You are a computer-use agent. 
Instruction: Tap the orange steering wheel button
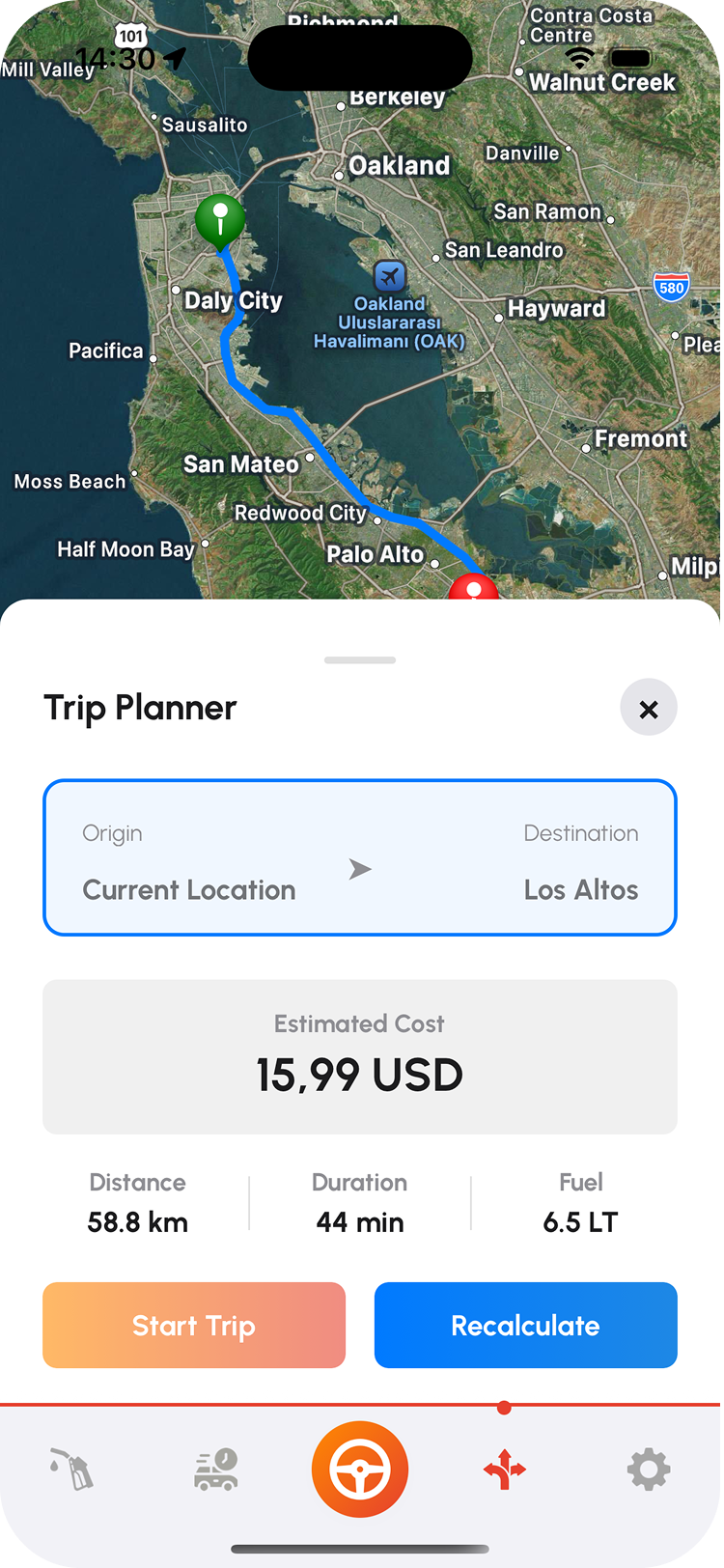coord(360,1470)
